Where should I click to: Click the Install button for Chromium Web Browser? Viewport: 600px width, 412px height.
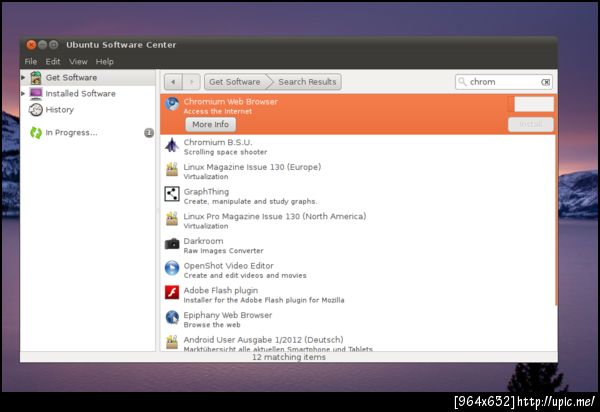click(531, 124)
